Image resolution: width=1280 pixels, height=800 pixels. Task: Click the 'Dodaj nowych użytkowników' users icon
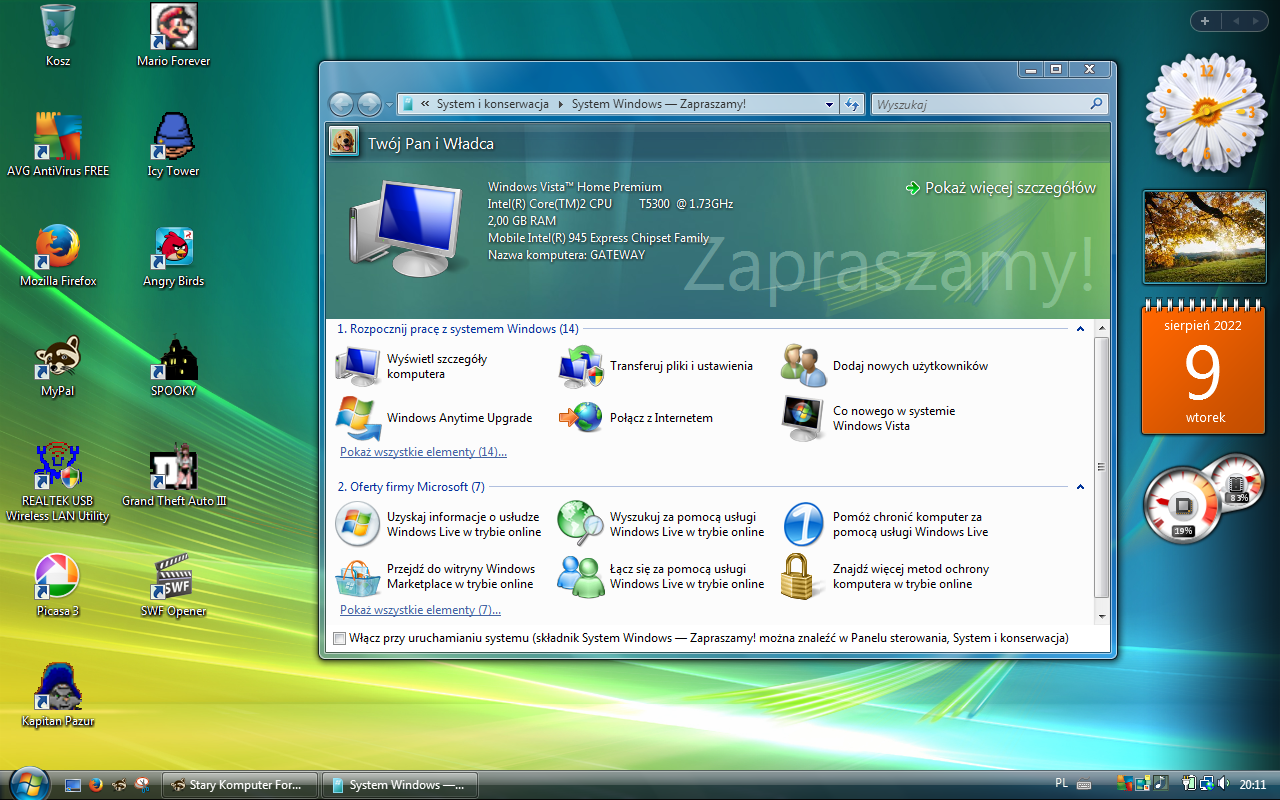(803, 366)
